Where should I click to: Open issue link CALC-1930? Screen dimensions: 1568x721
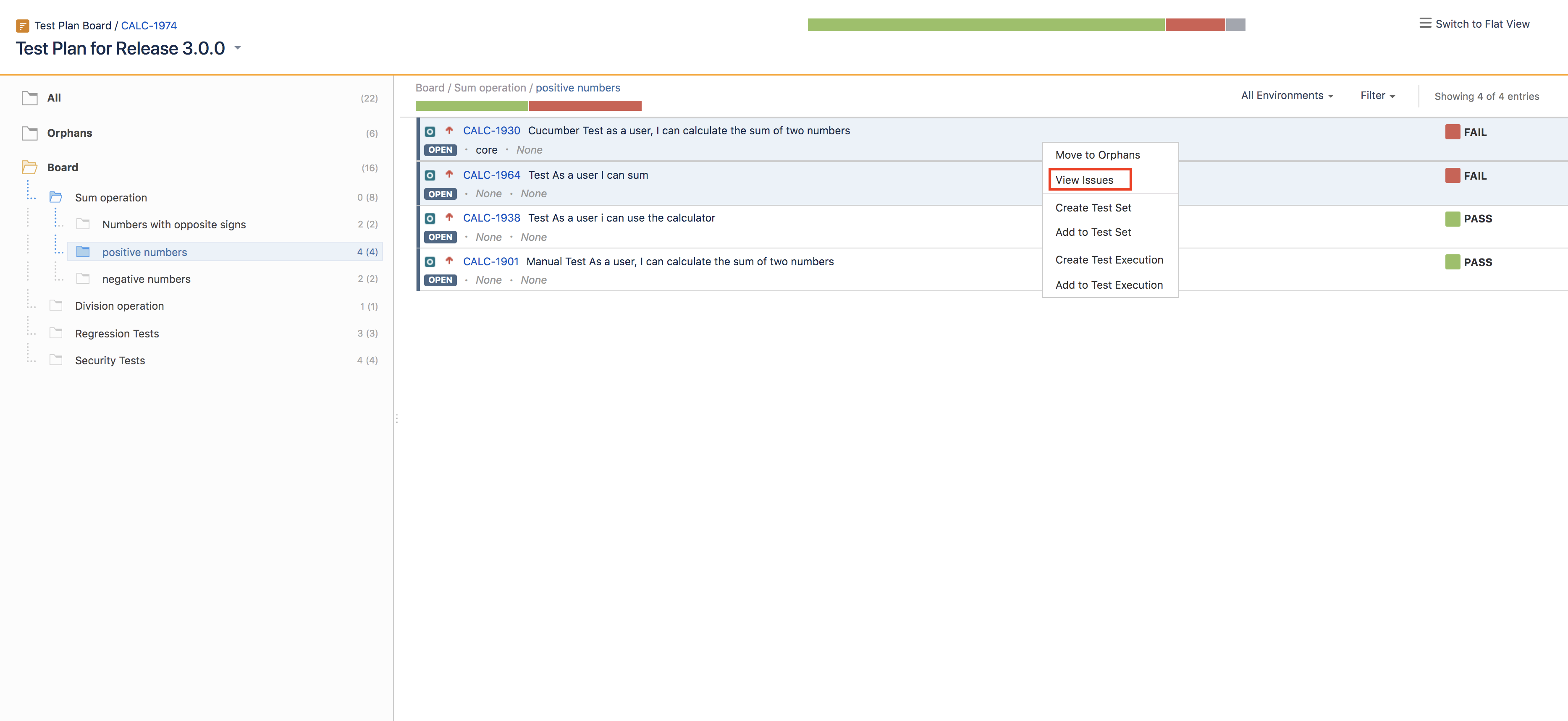pyautogui.click(x=492, y=131)
